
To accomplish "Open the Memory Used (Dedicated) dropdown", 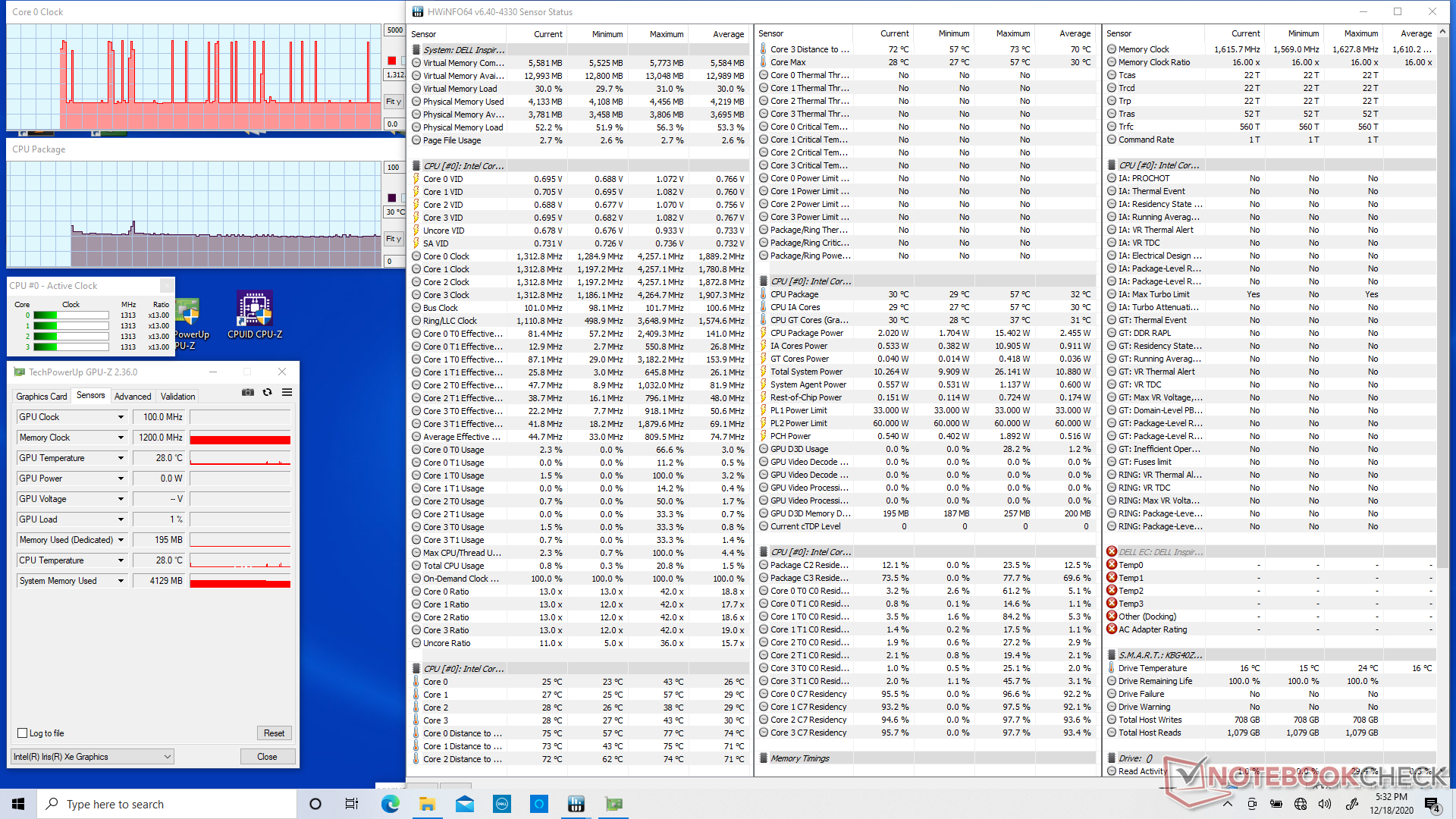I will click(x=121, y=540).
